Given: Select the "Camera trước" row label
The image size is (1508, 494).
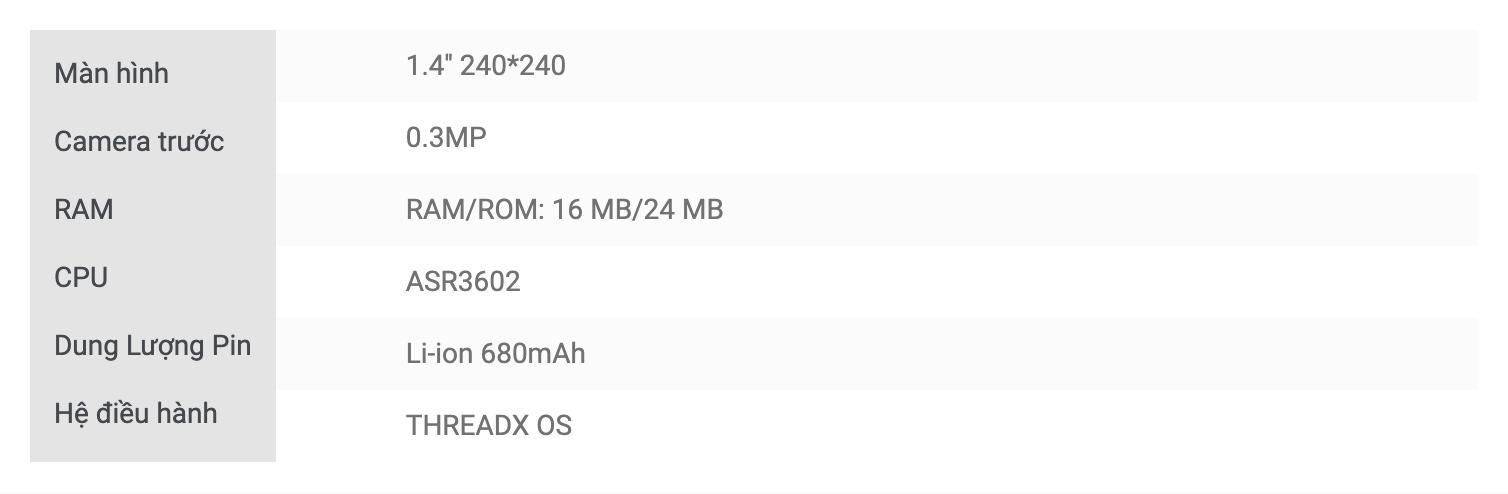Looking at the screenshot, I should click(139, 142).
